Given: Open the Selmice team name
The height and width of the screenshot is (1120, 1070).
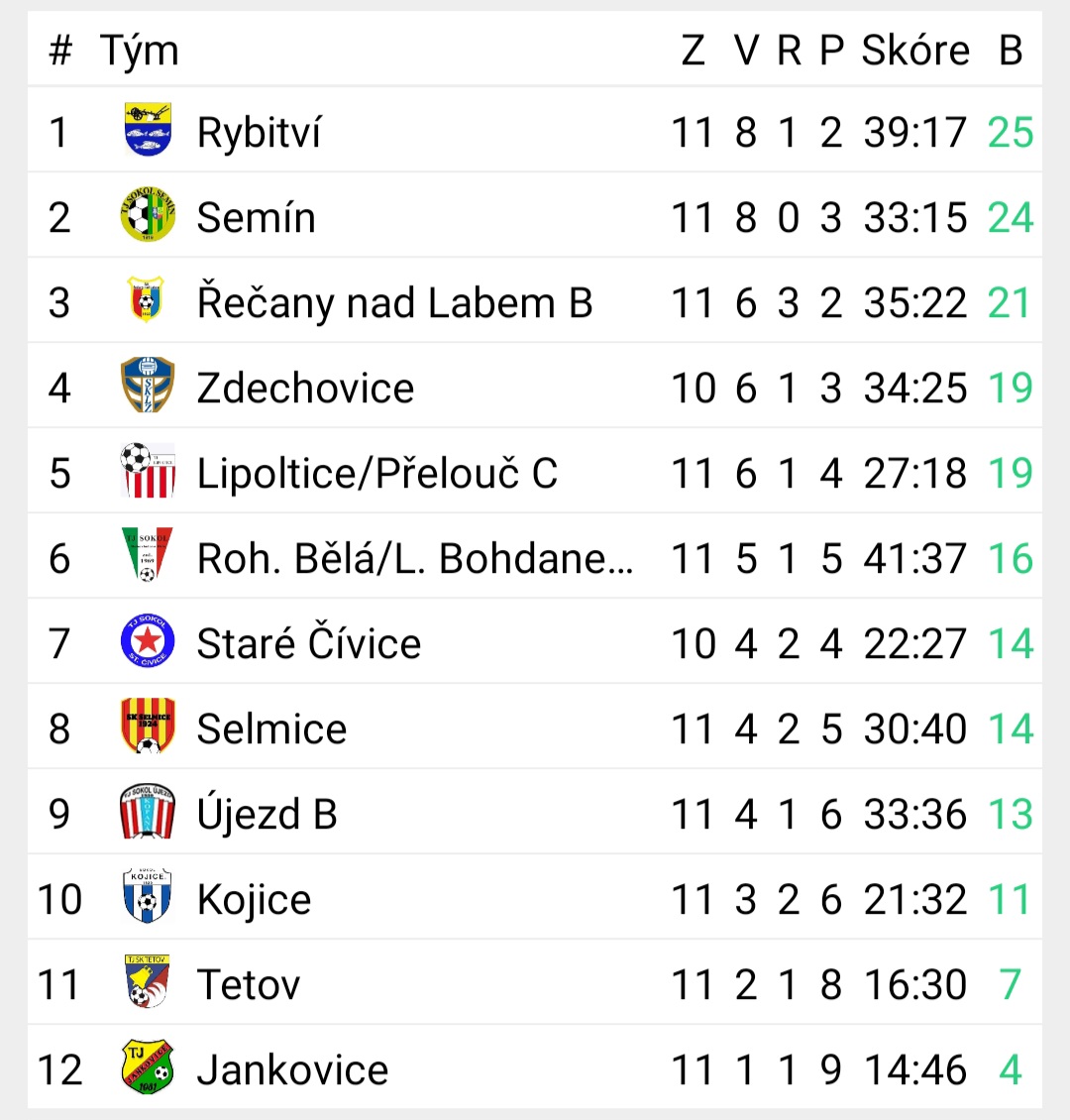Looking at the screenshot, I should tap(272, 728).
